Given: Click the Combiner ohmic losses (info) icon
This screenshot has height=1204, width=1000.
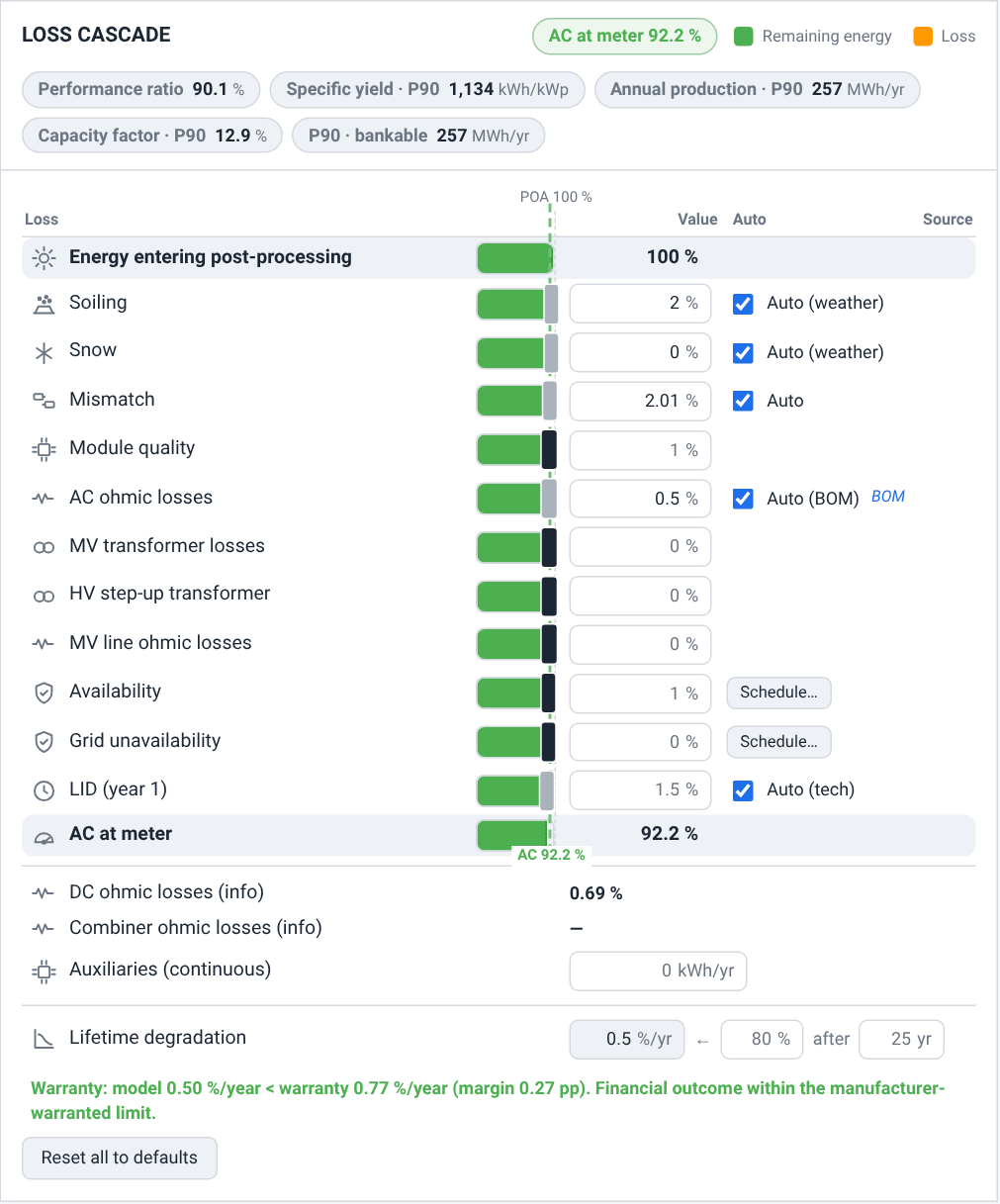Looking at the screenshot, I should point(44,929).
